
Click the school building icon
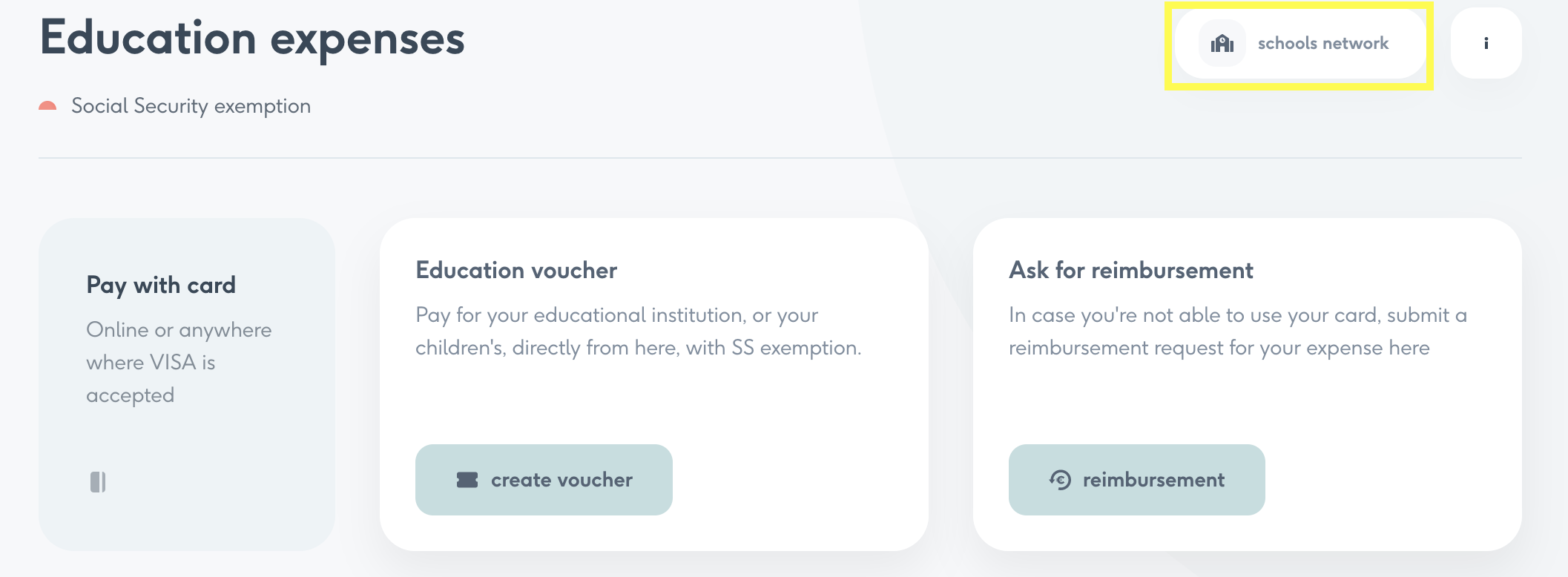pyautogui.click(x=1222, y=44)
